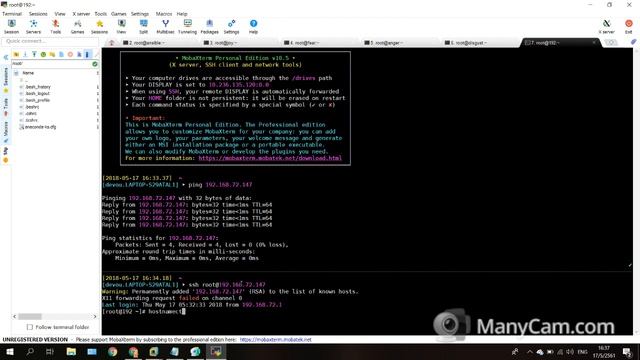
Task: Open Chrome from the taskbar
Action: click(113, 351)
